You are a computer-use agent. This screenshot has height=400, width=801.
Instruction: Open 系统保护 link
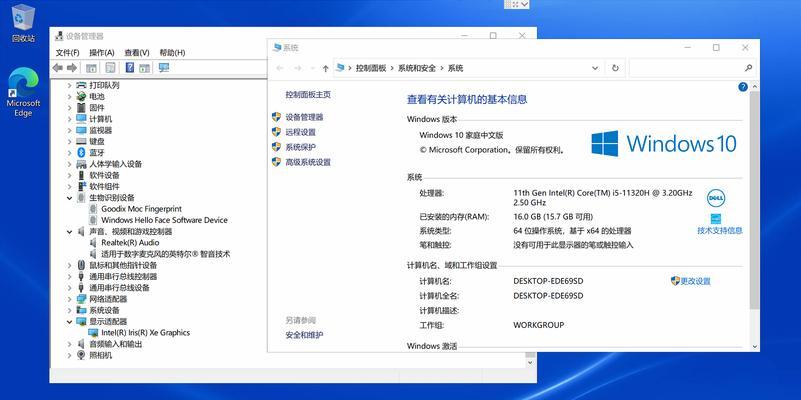coord(300,147)
